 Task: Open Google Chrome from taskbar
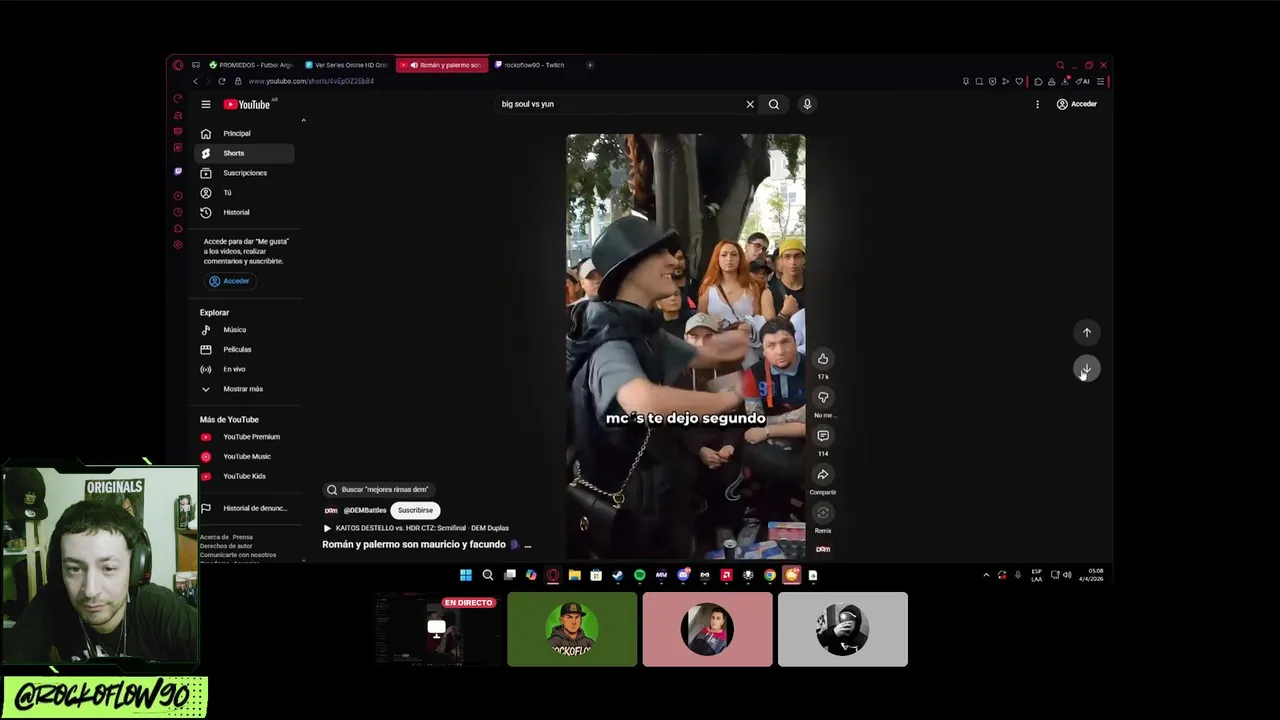(770, 575)
